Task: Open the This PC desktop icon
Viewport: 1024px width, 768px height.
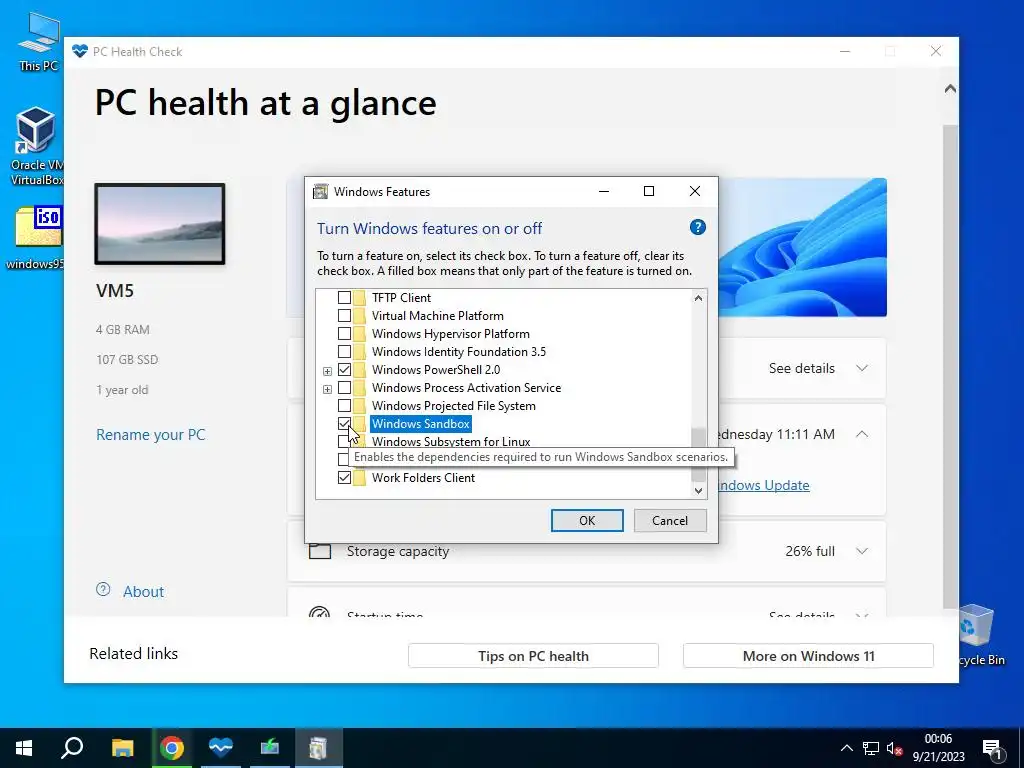Action: [x=39, y=40]
